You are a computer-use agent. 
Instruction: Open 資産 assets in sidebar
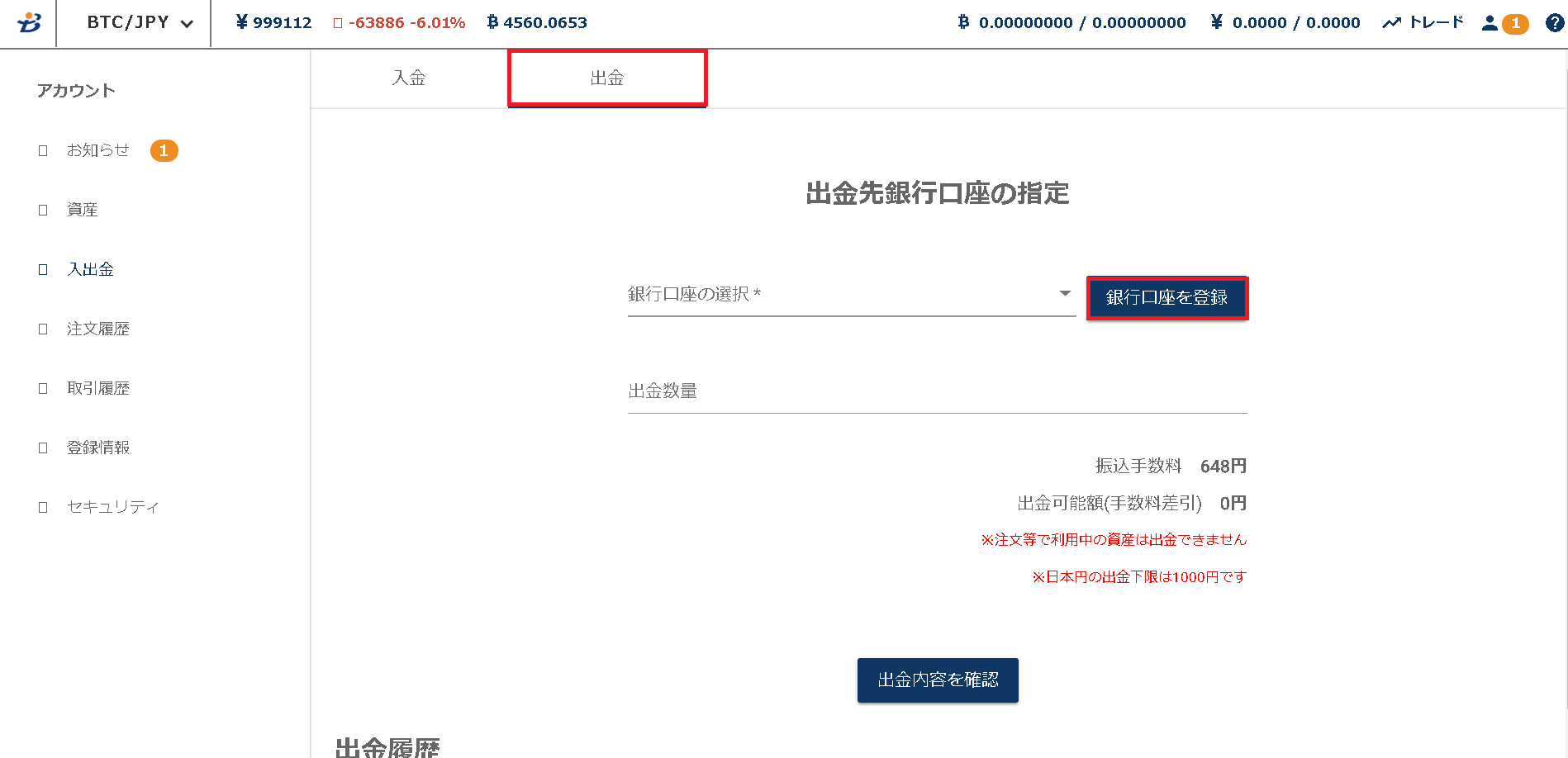click(x=83, y=210)
